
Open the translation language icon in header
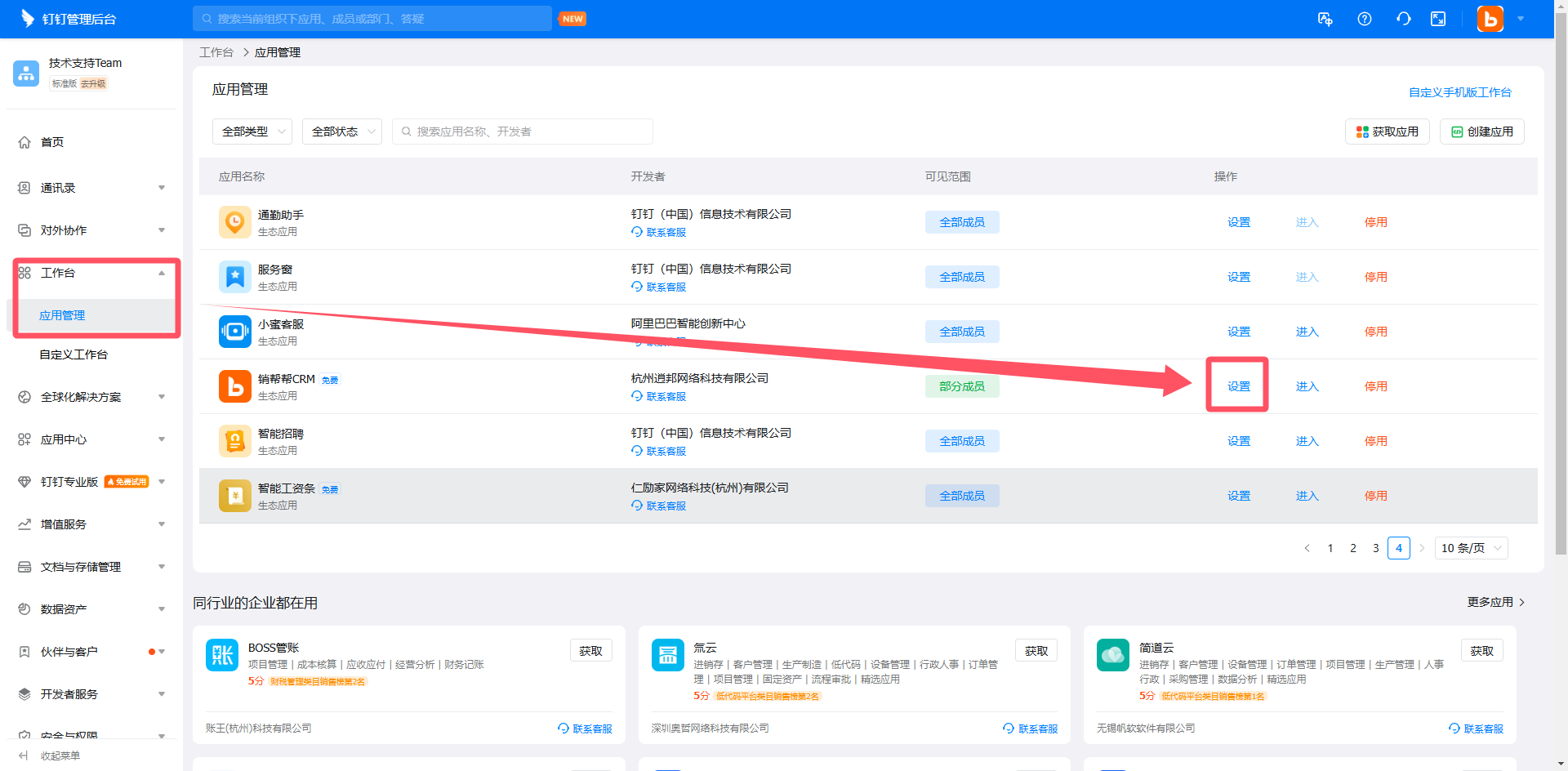(x=1325, y=19)
